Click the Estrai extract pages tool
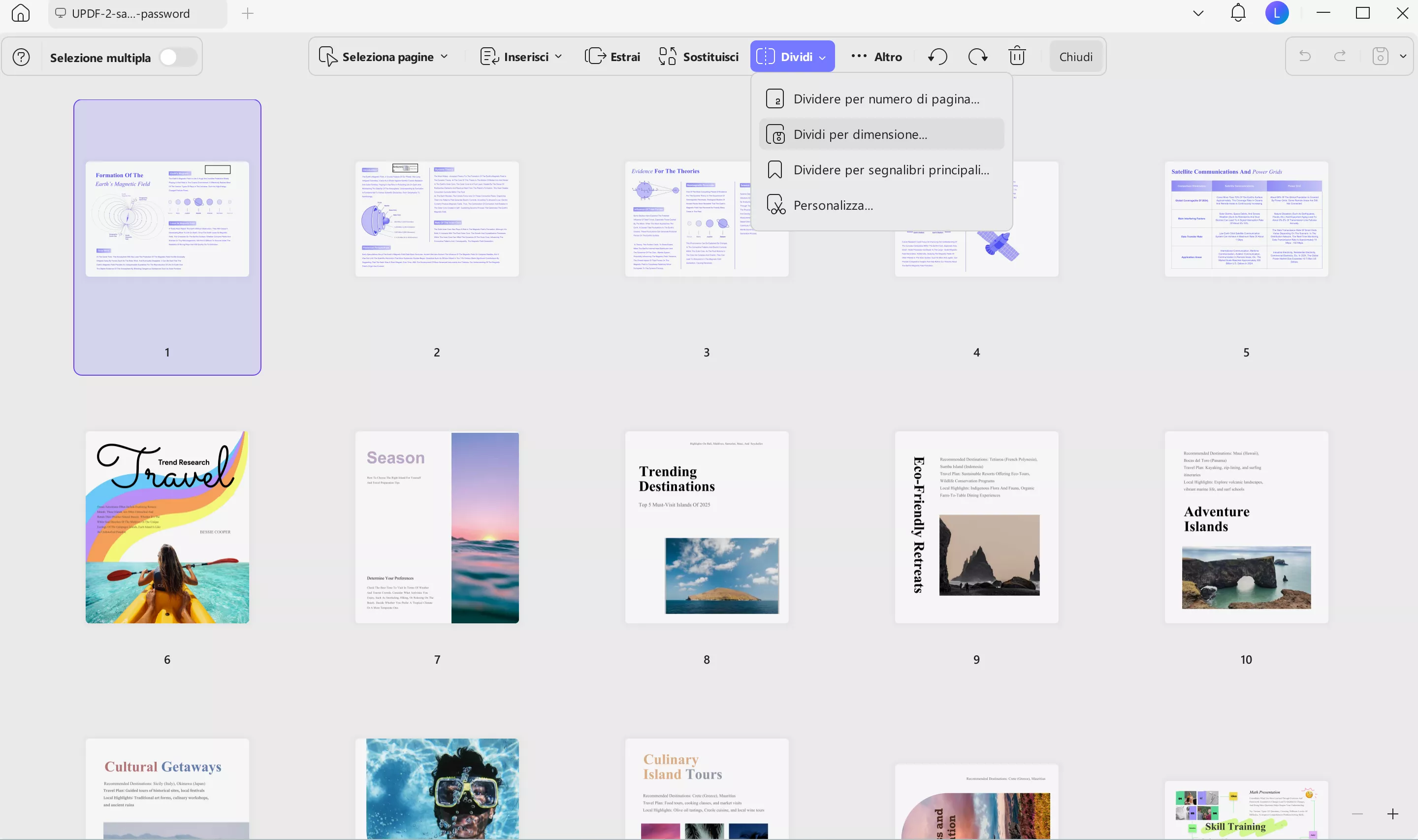 point(612,57)
